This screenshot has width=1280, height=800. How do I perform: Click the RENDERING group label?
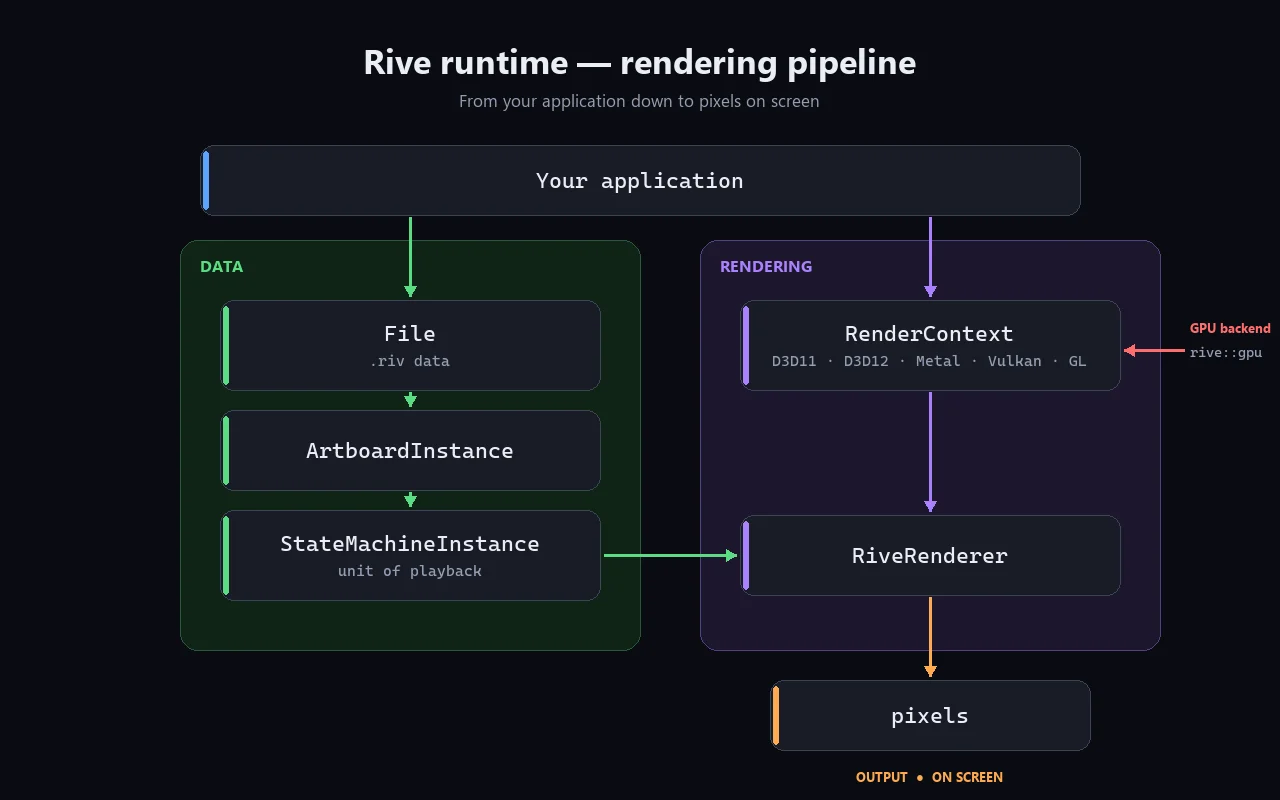tap(766, 267)
